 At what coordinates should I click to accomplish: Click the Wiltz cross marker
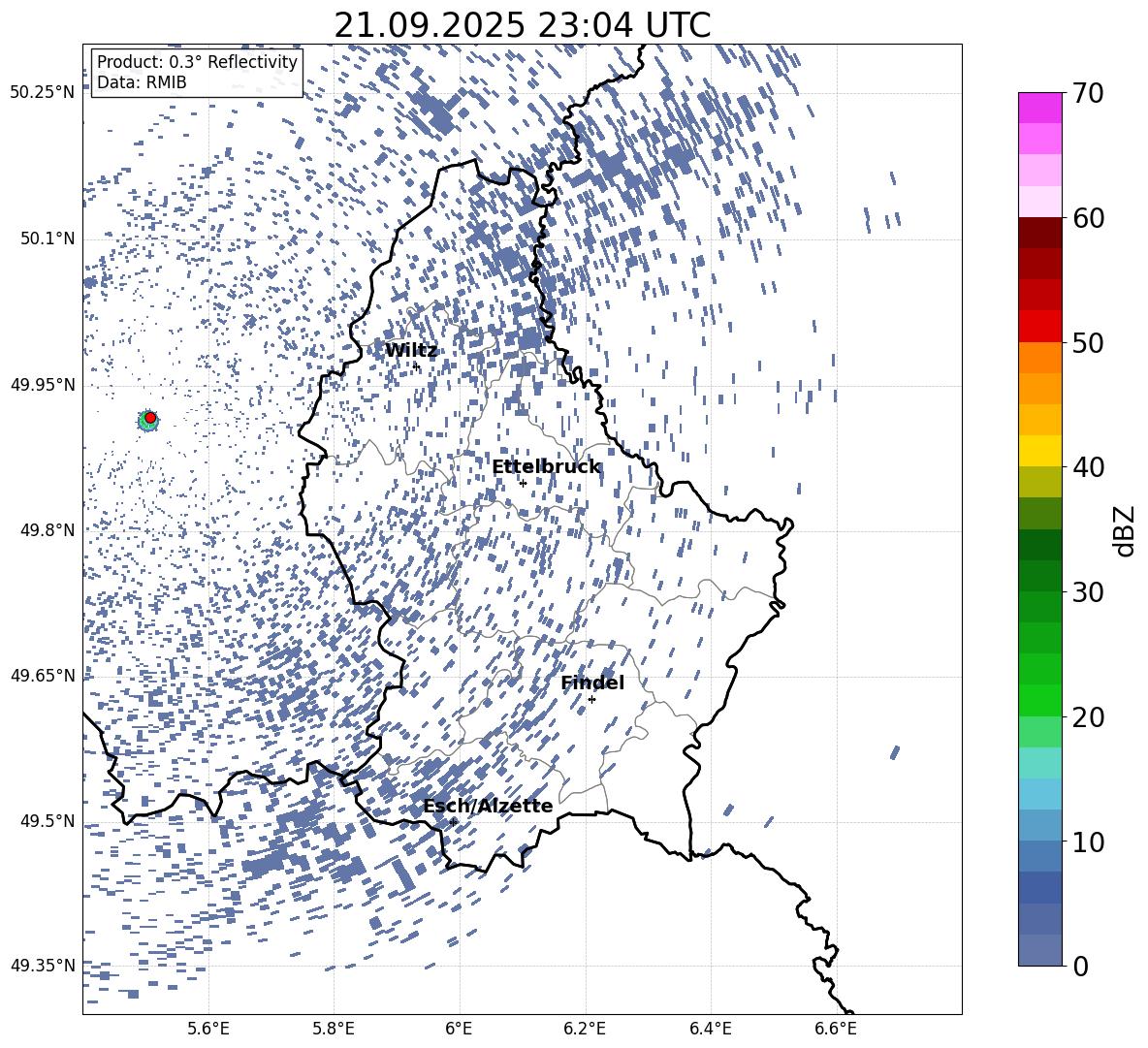click(x=416, y=365)
